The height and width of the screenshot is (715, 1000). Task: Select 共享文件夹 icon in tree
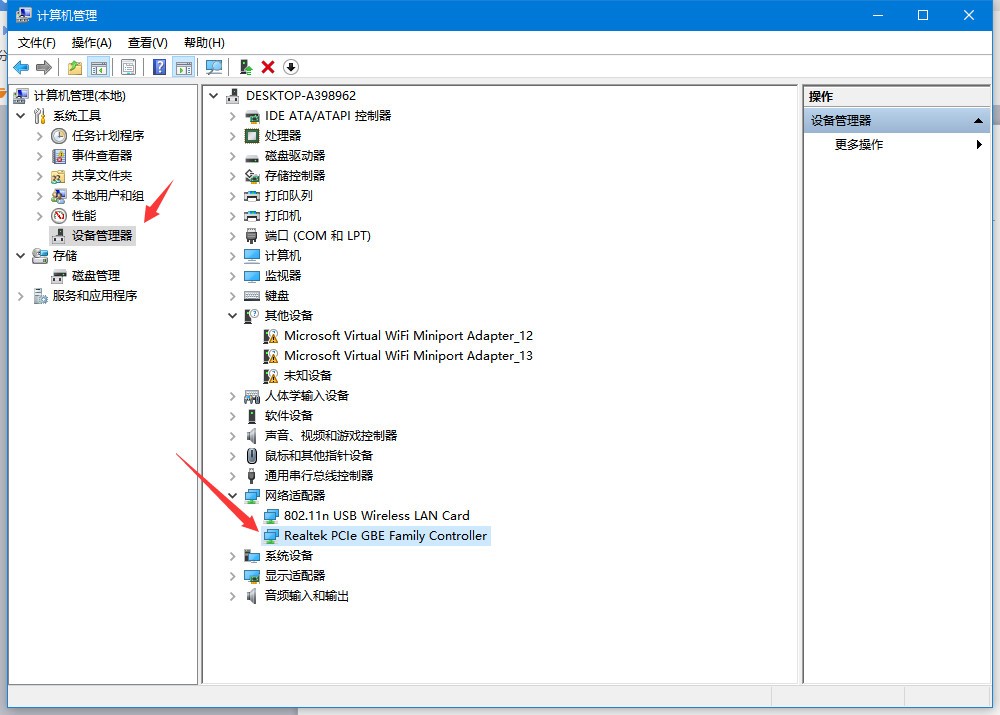tap(59, 176)
